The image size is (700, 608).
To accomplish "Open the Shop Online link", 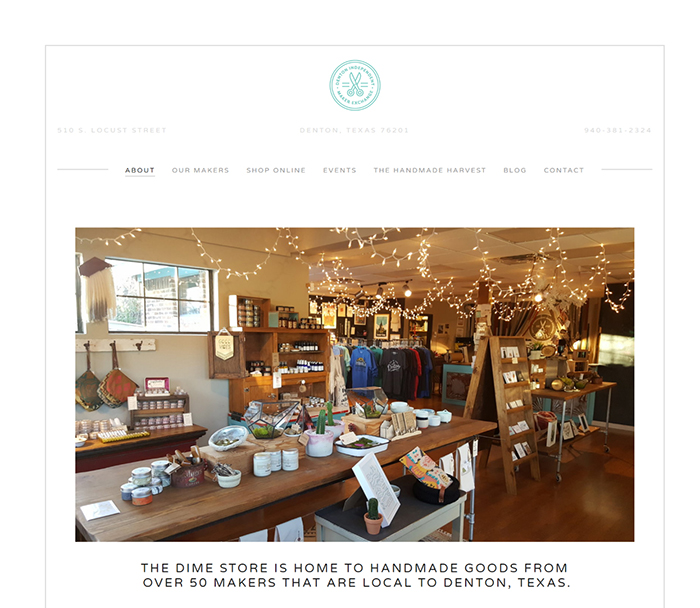I will pos(276,170).
